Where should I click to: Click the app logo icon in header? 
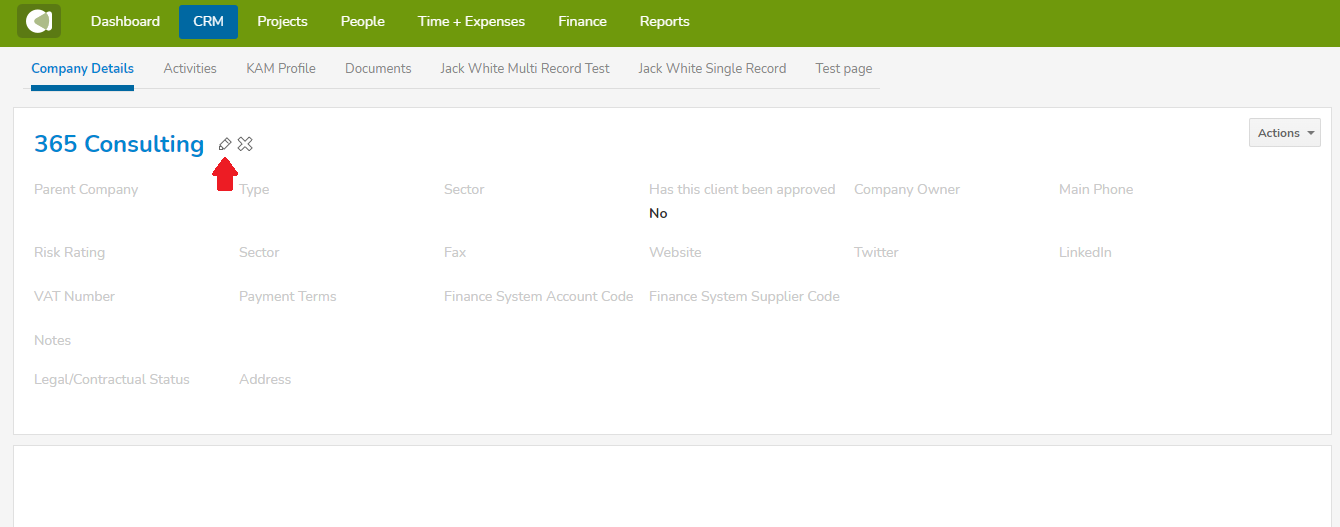tap(38, 21)
